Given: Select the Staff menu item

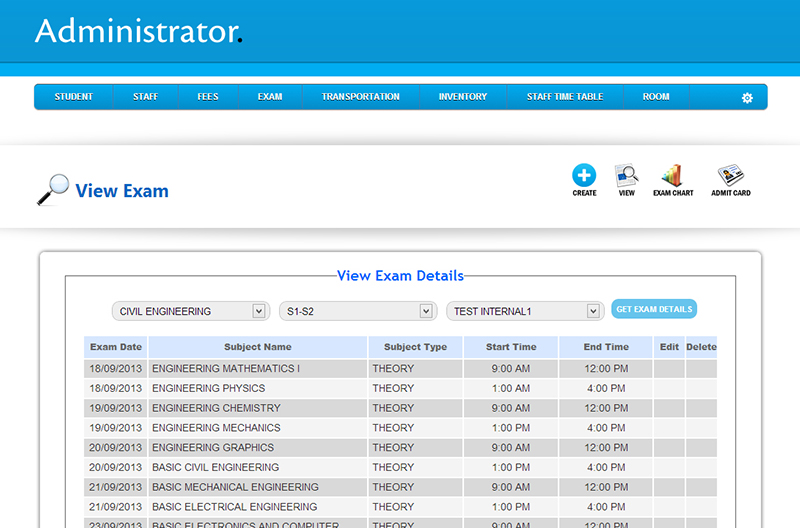Looking at the screenshot, I should (145, 97).
